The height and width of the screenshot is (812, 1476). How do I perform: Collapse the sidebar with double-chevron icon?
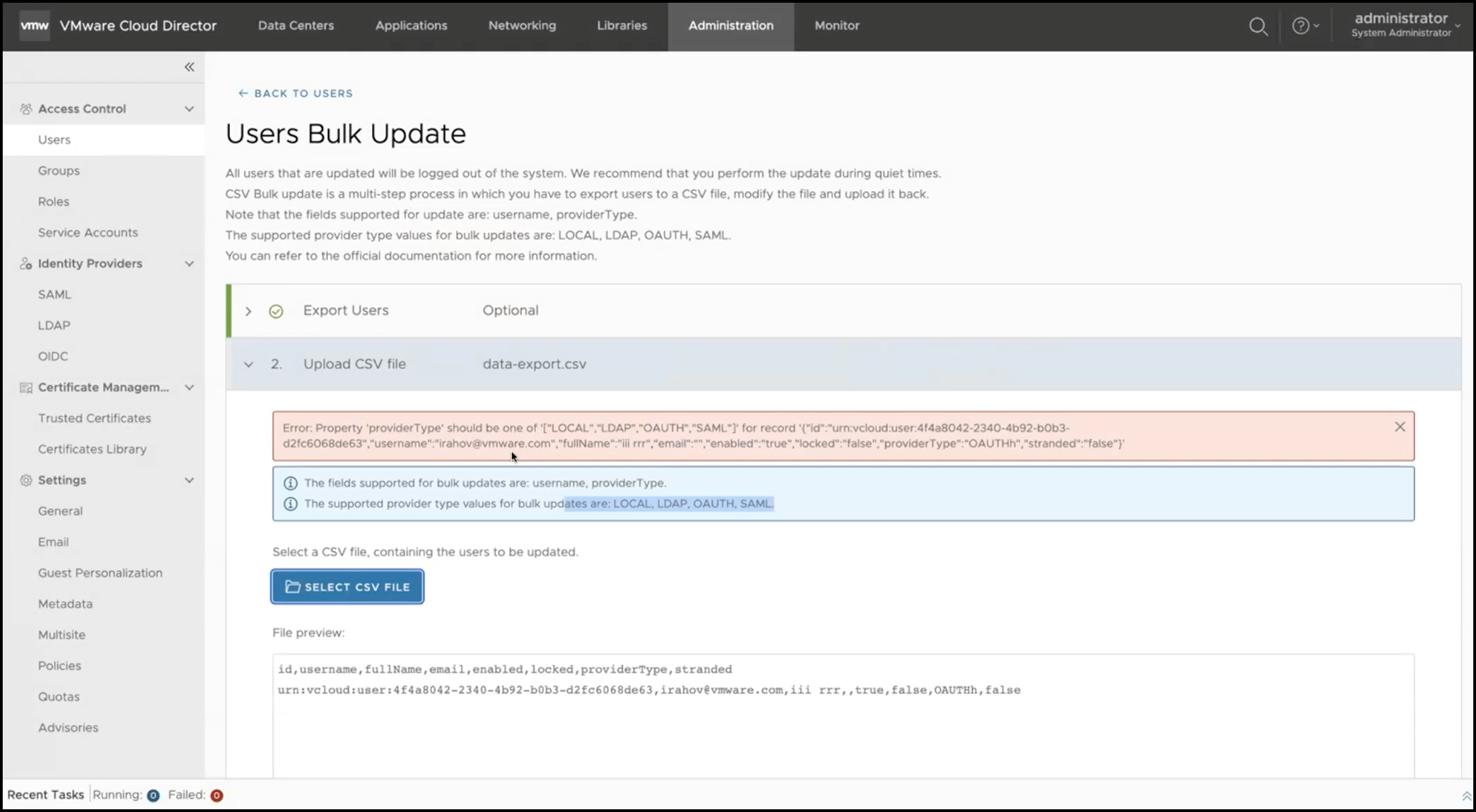click(189, 67)
